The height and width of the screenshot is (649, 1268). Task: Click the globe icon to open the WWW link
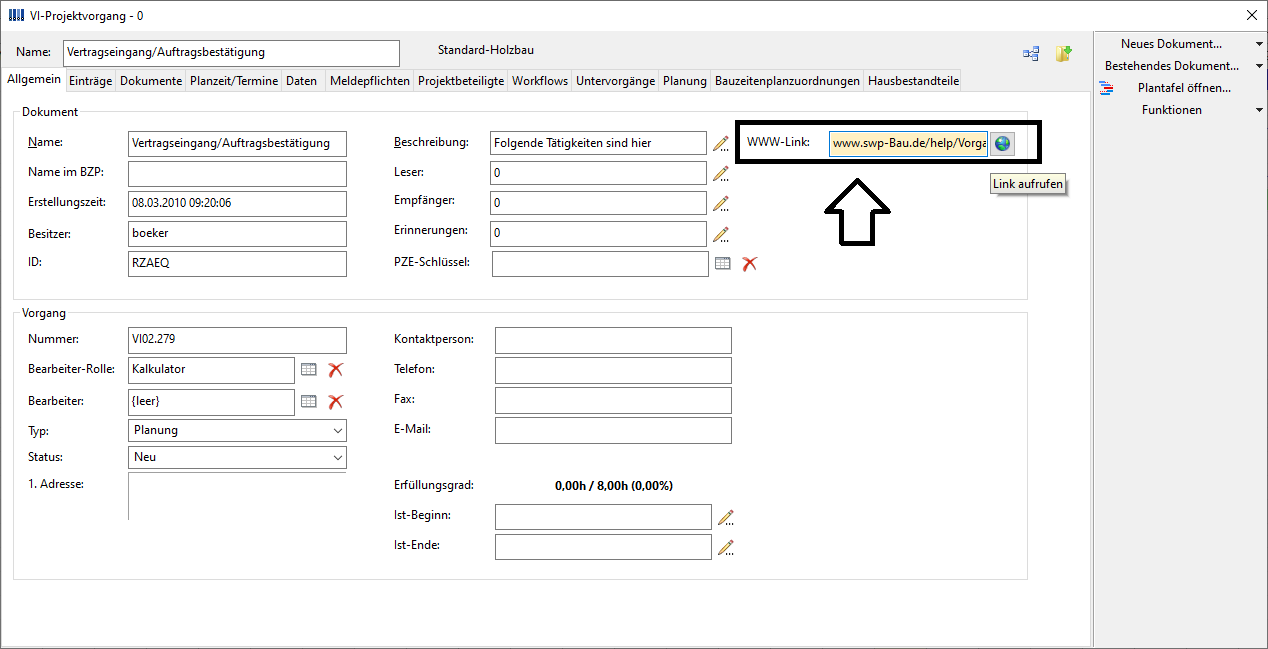1002,143
